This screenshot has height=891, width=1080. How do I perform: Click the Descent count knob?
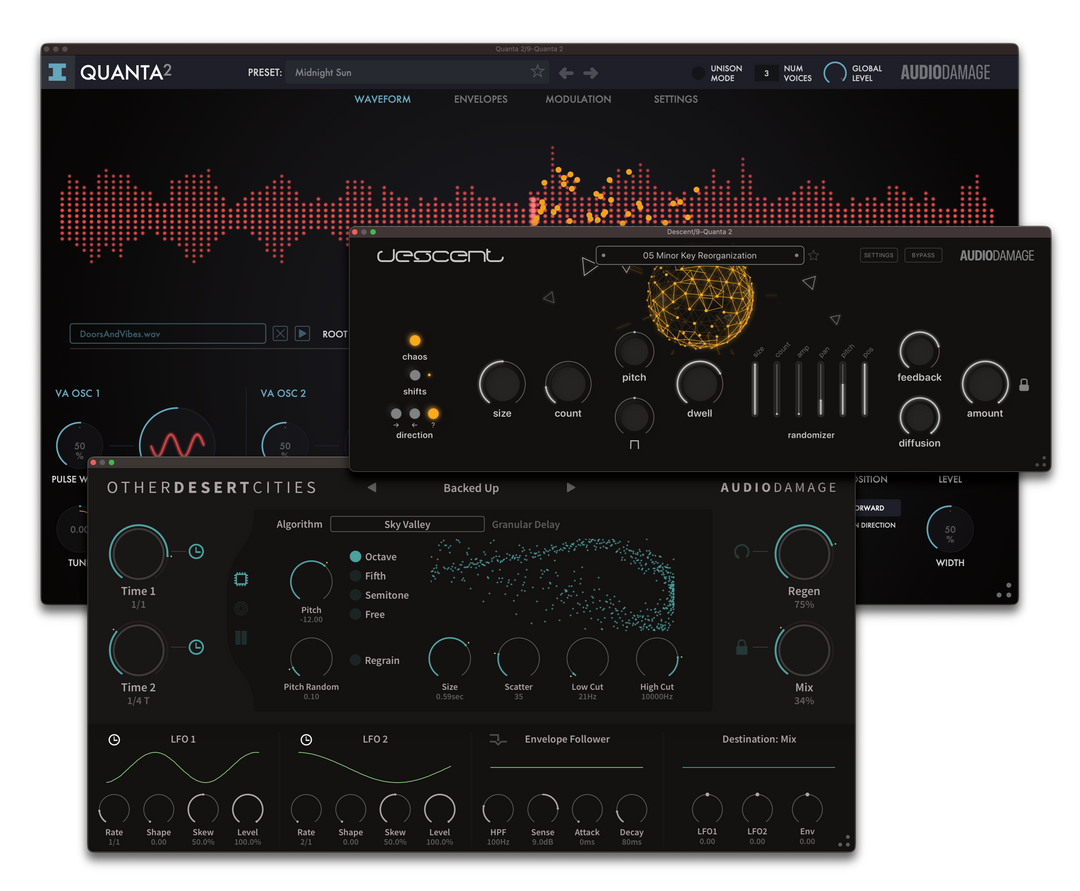(x=568, y=384)
